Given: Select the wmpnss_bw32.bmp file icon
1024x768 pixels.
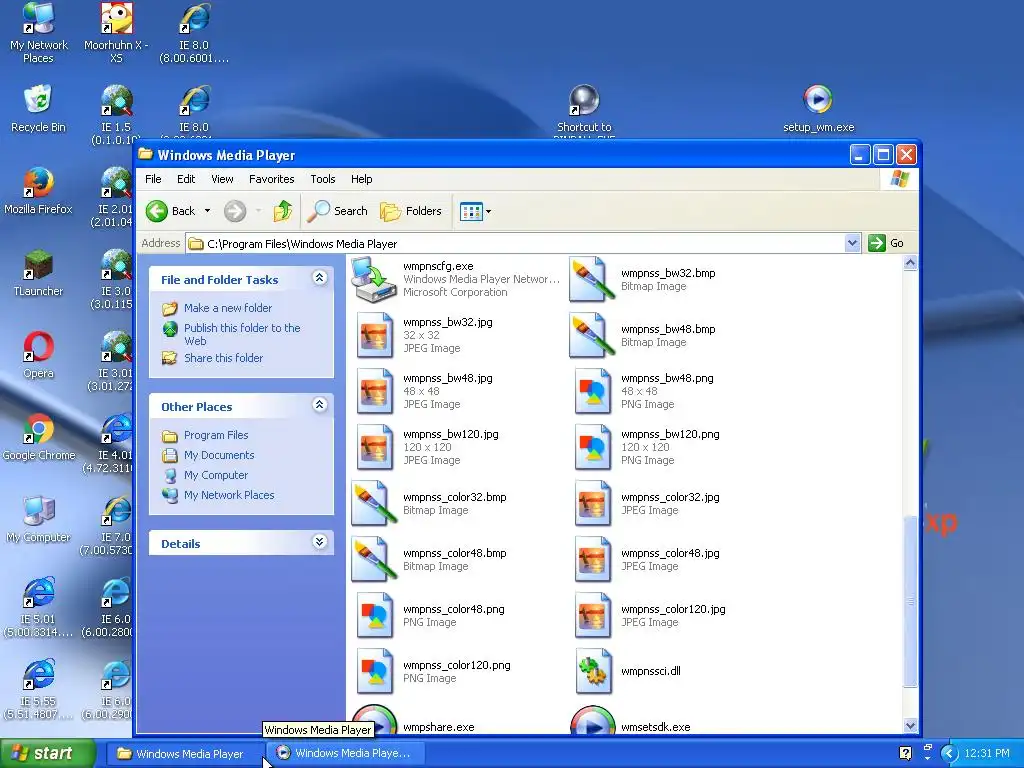Looking at the screenshot, I should (592, 280).
